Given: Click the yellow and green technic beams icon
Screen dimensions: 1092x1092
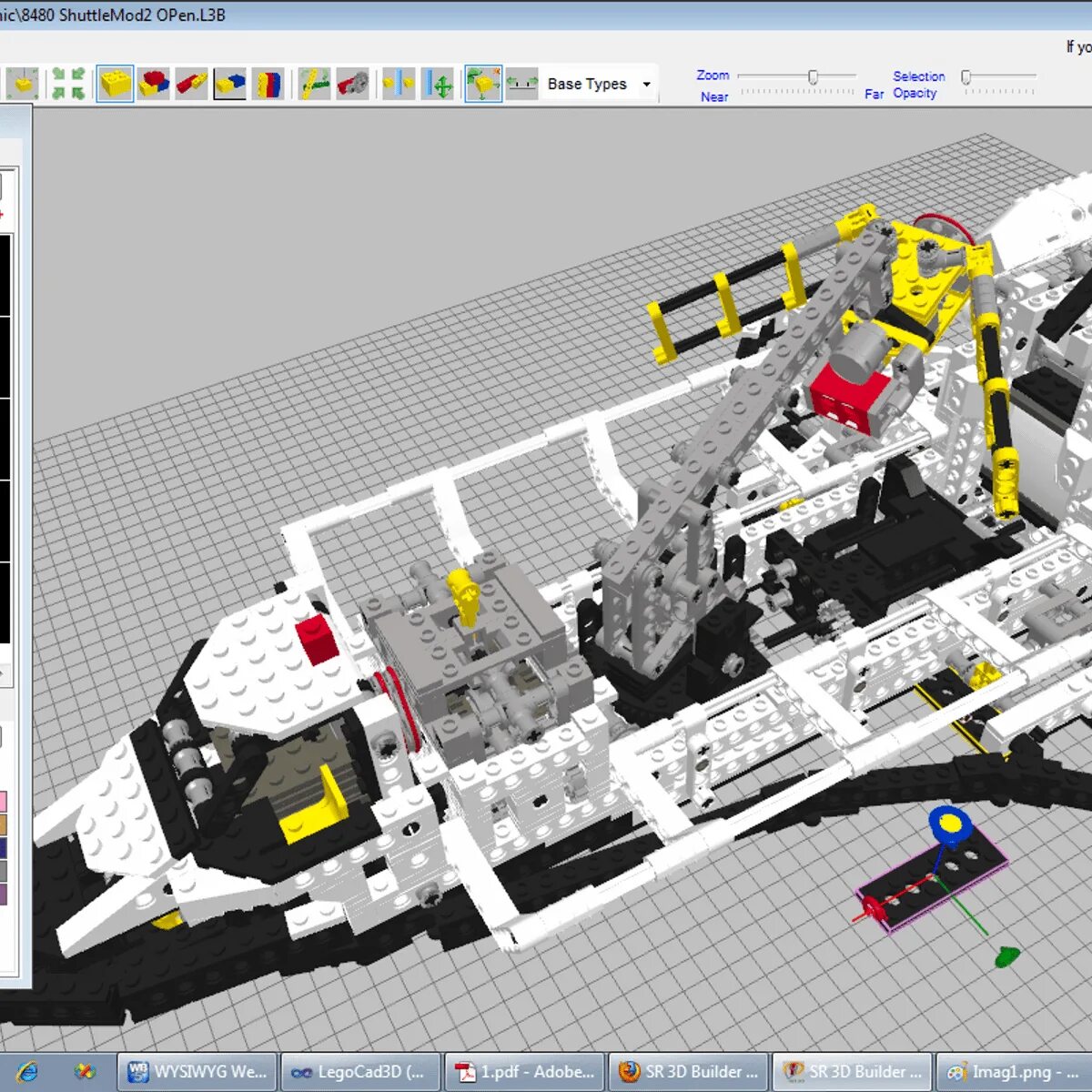Looking at the screenshot, I should (315, 84).
